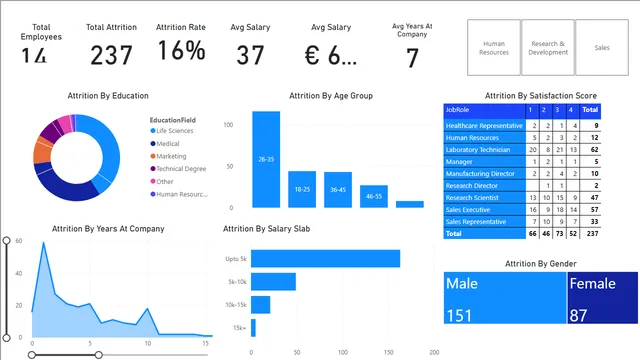Select the 26-35 age group bar
The image size is (640, 360).
[266, 160]
